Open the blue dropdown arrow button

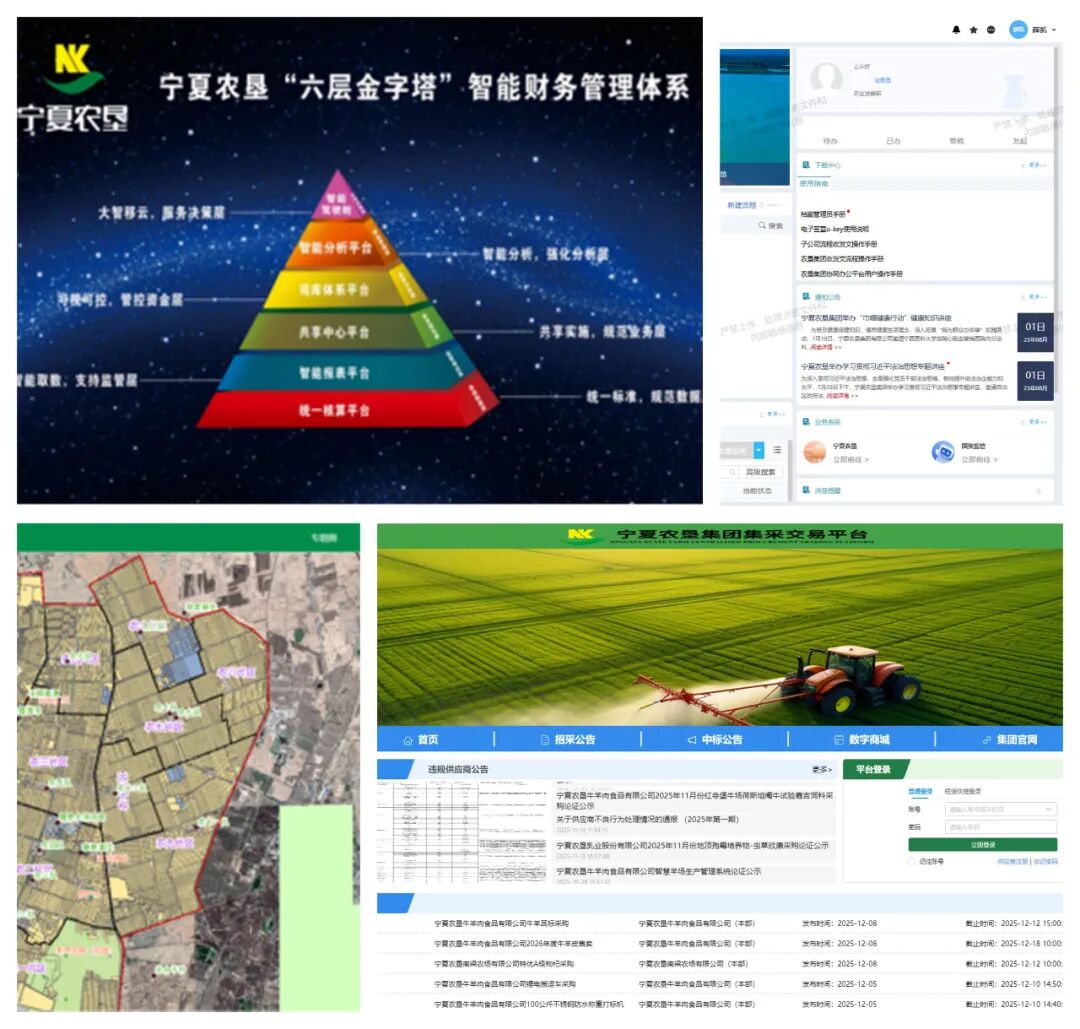(758, 450)
